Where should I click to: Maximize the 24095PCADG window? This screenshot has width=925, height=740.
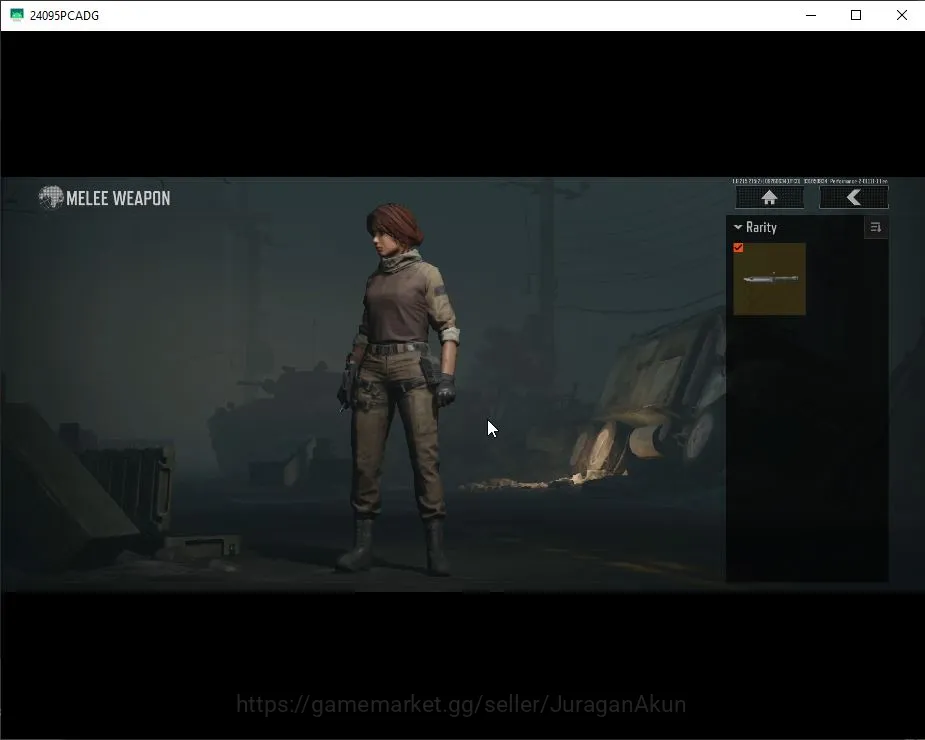click(x=856, y=15)
